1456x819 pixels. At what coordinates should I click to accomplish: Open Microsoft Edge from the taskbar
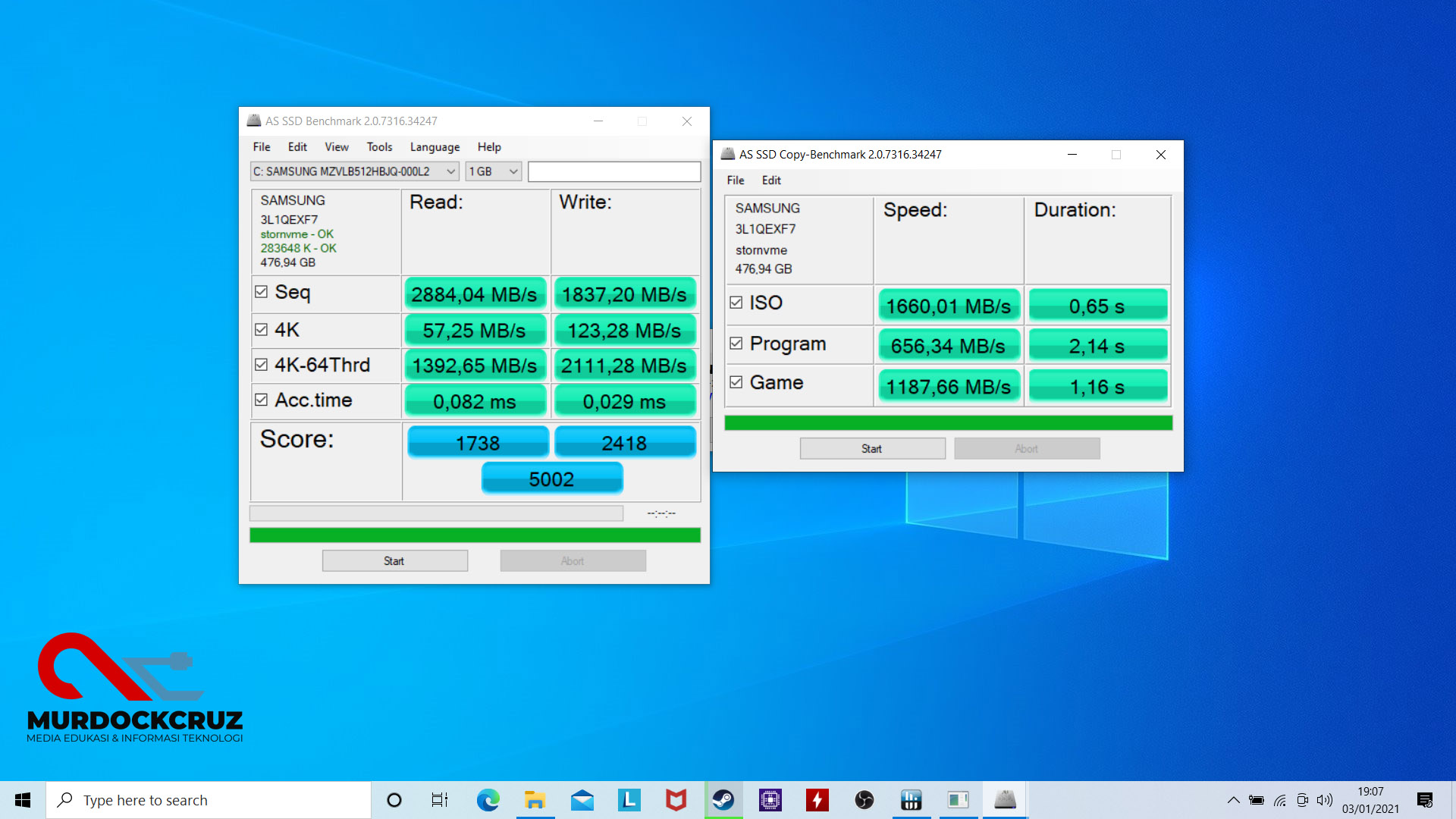488,800
